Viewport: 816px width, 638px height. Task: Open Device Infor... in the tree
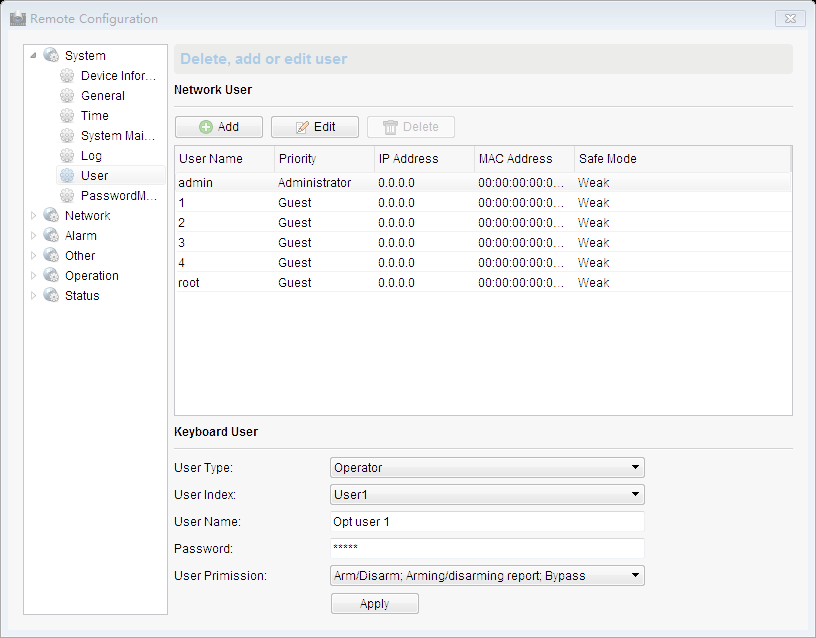(118, 76)
